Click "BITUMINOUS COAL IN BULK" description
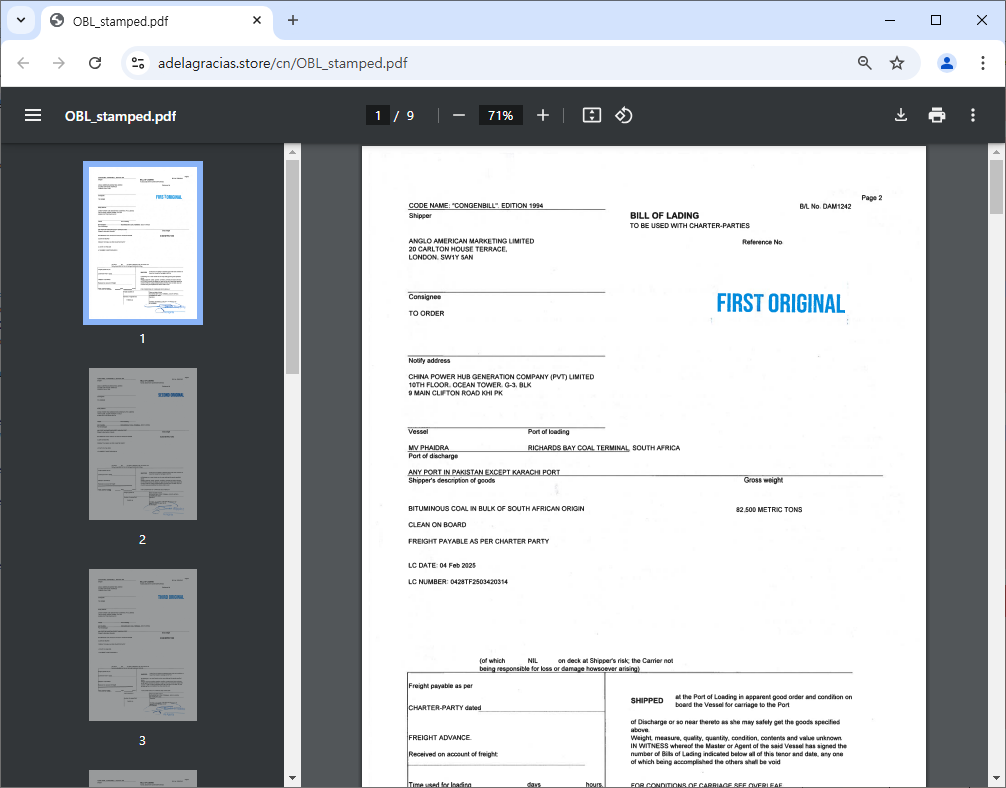Viewport: 1006px width, 788px height. click(x=496, y=509)
